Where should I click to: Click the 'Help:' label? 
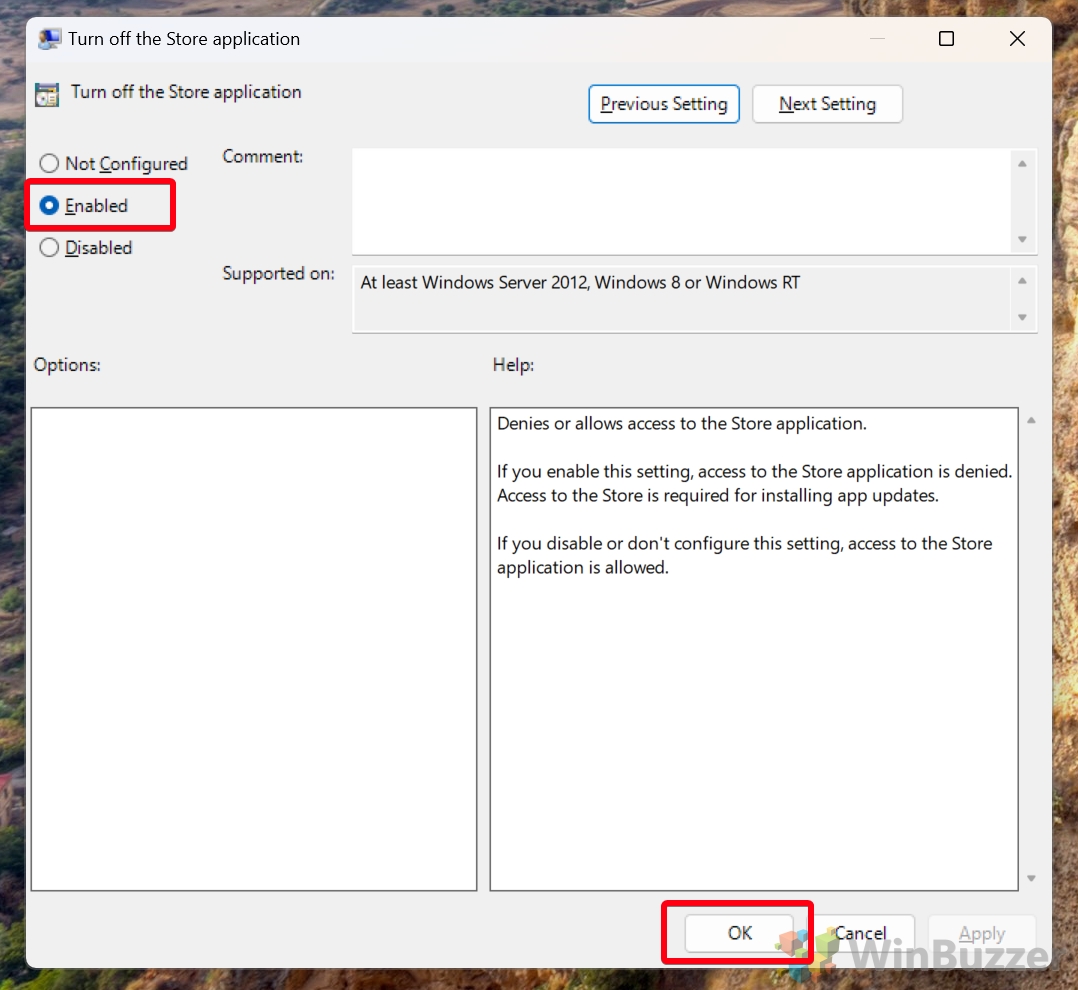[x=514, y=364]
